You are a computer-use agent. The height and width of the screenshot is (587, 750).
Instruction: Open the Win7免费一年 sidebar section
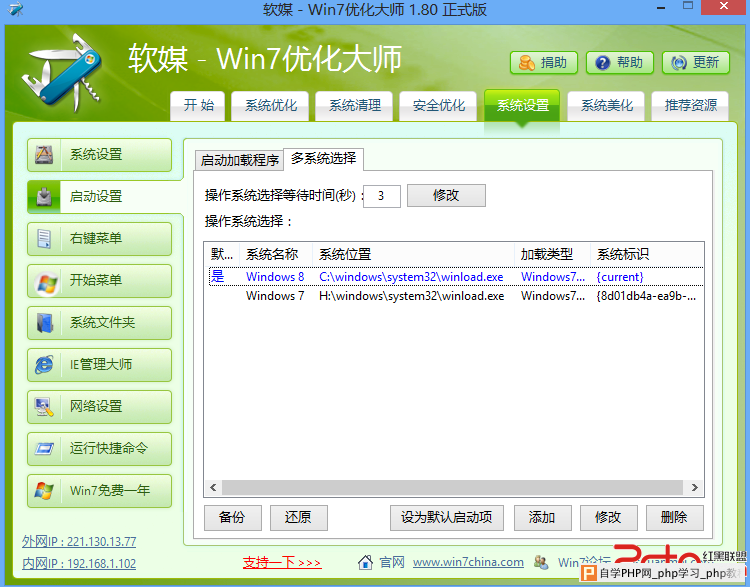tap(99, 491)
